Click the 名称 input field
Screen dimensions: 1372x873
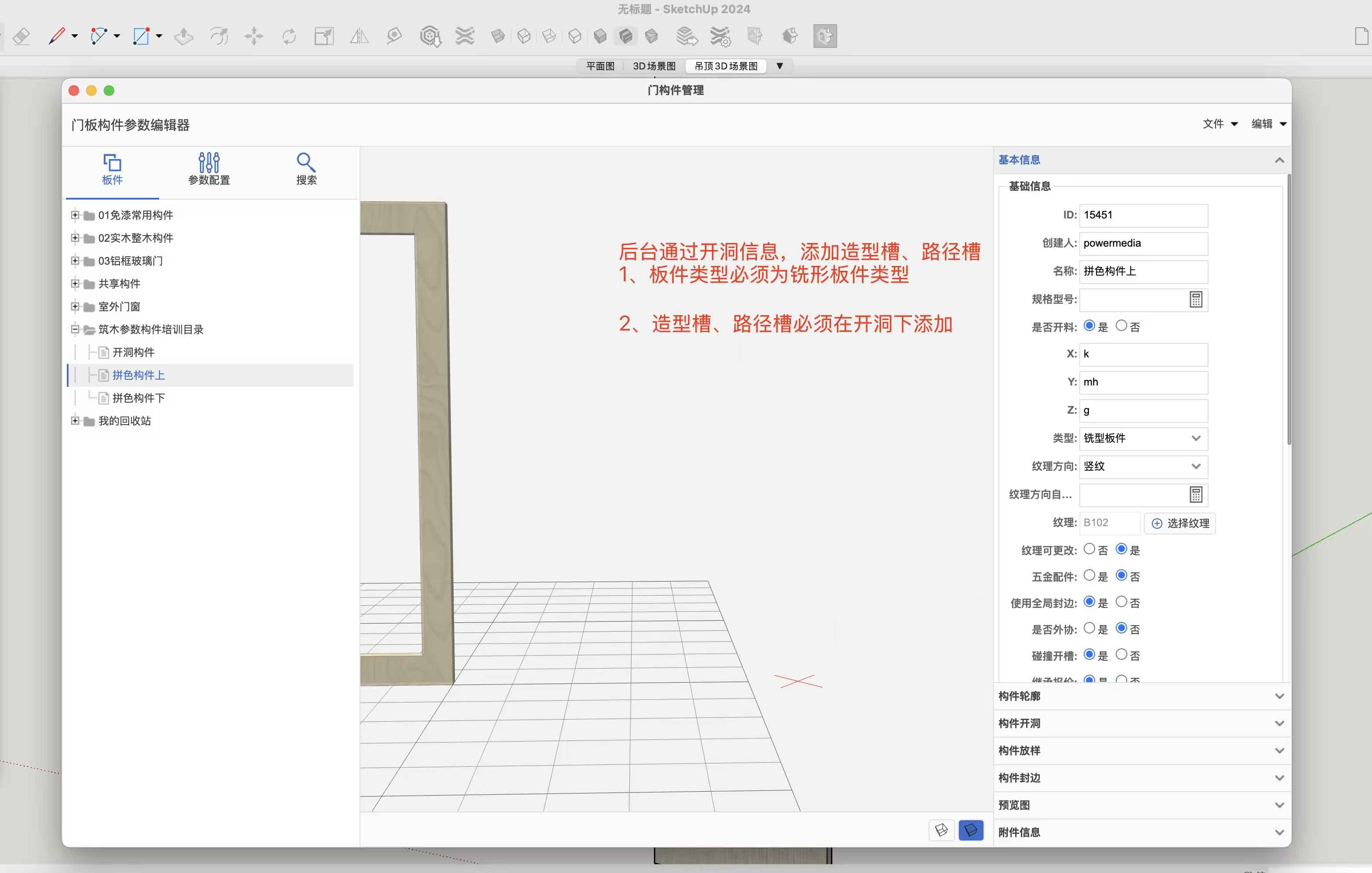pos(1143,271)
